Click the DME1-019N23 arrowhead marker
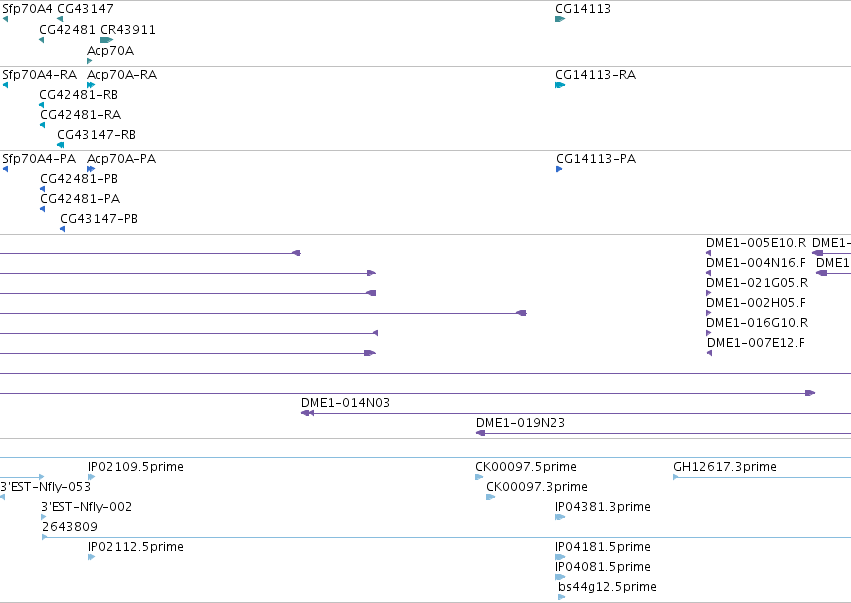The height and width of the screenshot is (603, 851). point(480,433)
